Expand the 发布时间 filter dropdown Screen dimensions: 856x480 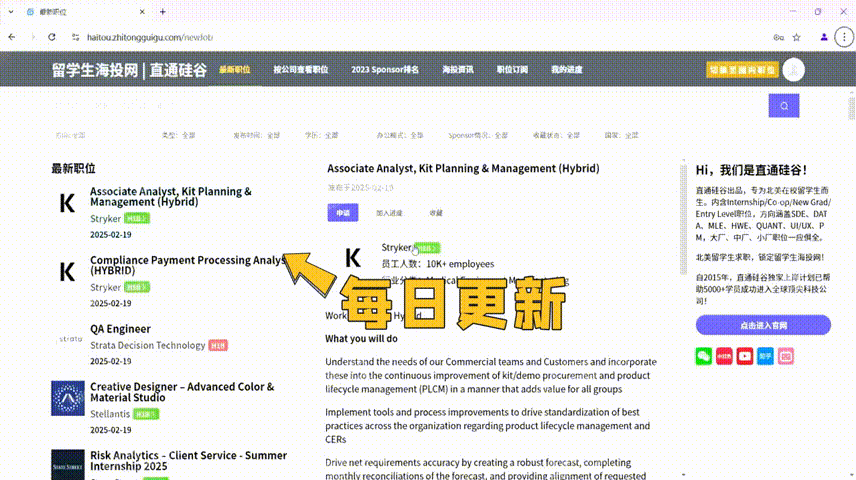257,135
